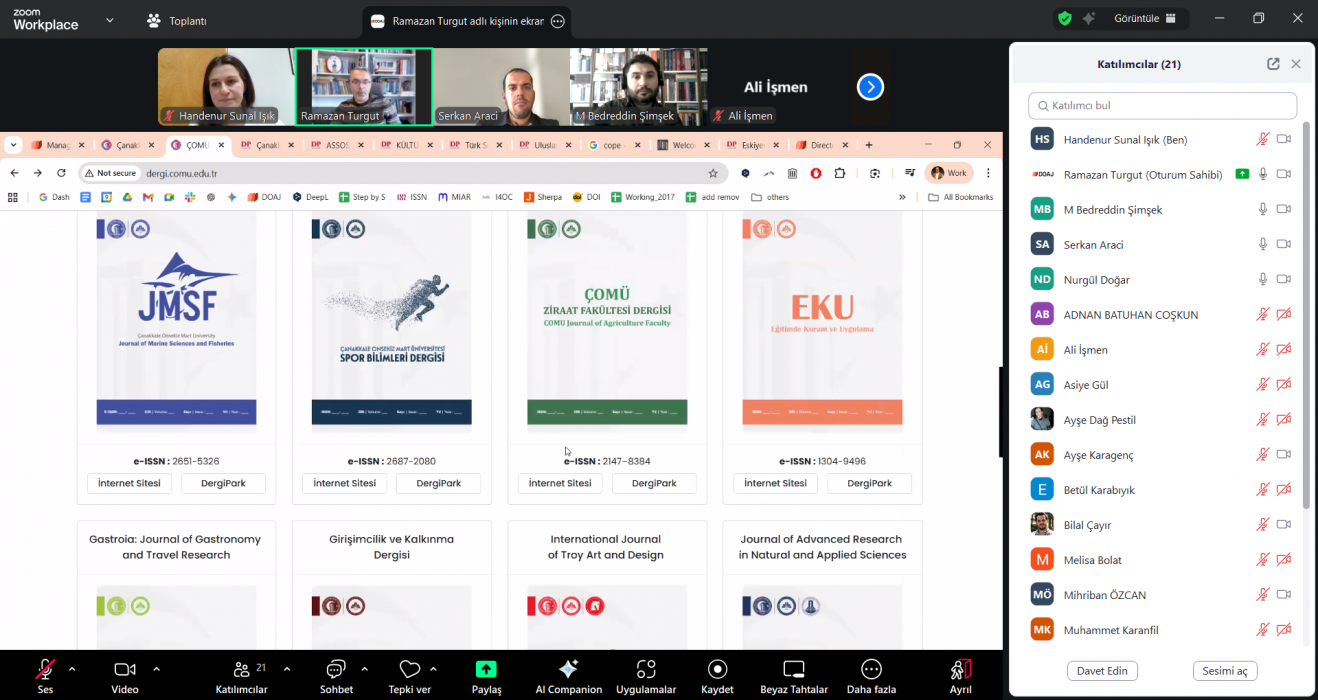Click the green Paylaş share screen icon
The image size is (1318, 700).
(x=486, y=669)
